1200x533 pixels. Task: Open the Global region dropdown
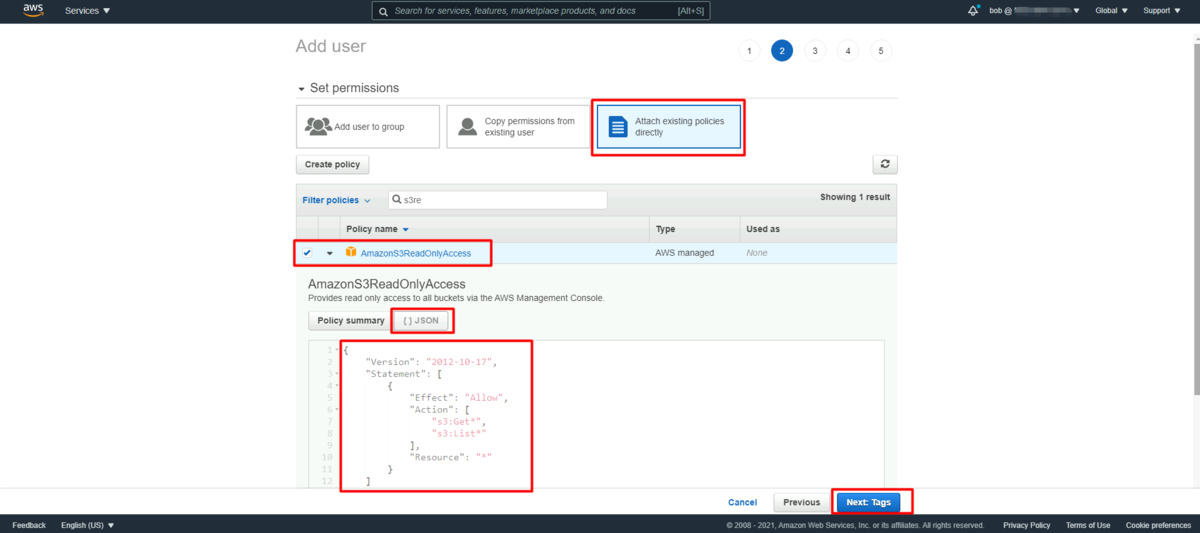click(1112, 10)
